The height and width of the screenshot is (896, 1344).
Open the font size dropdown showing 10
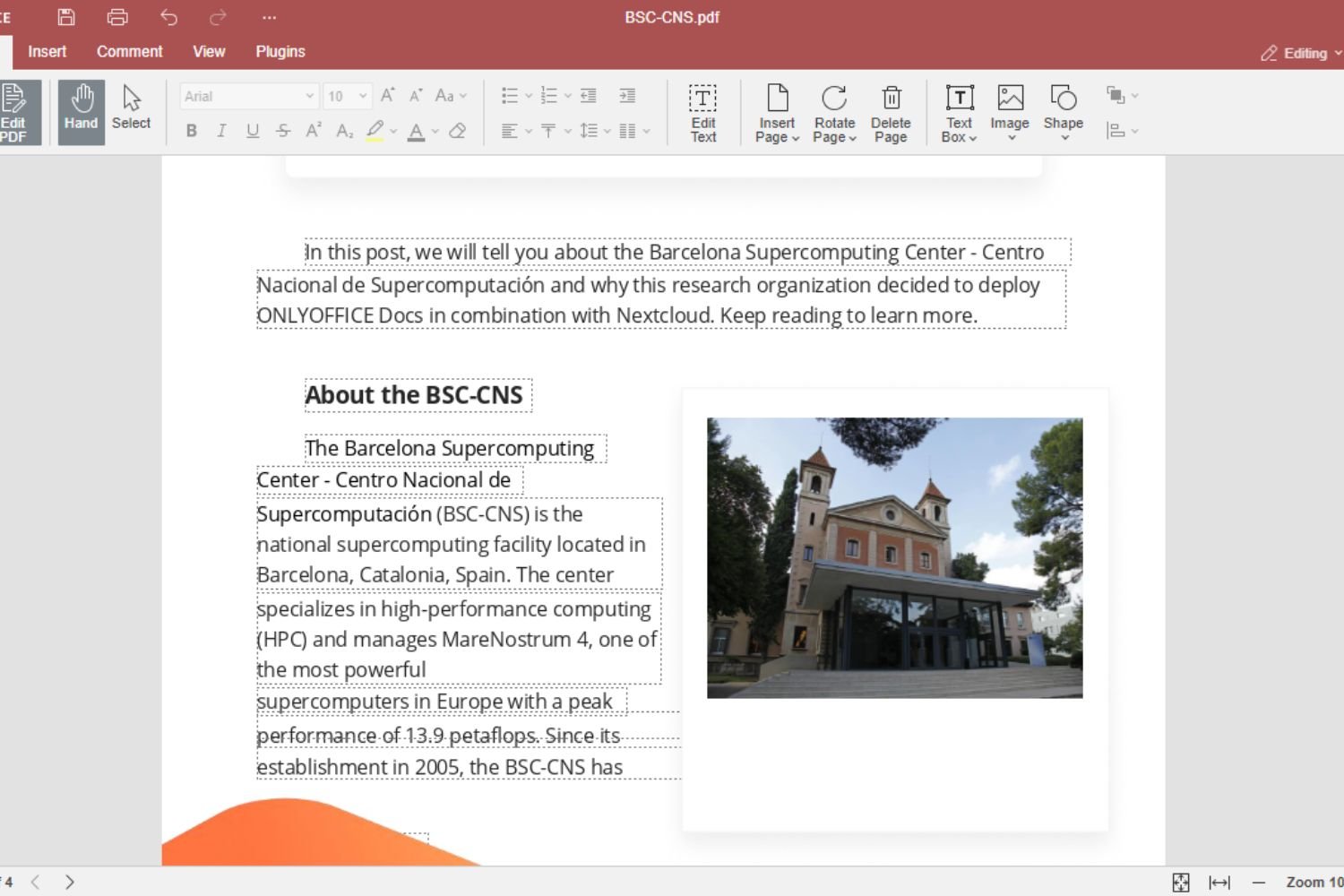pos(347,96)
